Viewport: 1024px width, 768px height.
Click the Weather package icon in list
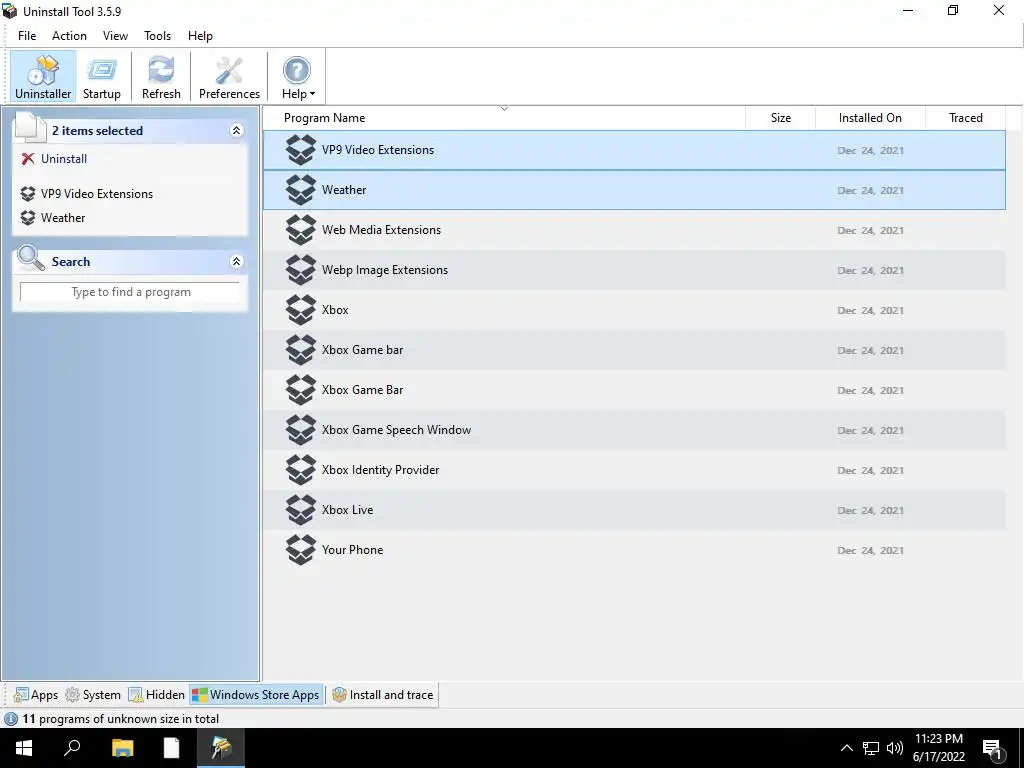[301, 190]
